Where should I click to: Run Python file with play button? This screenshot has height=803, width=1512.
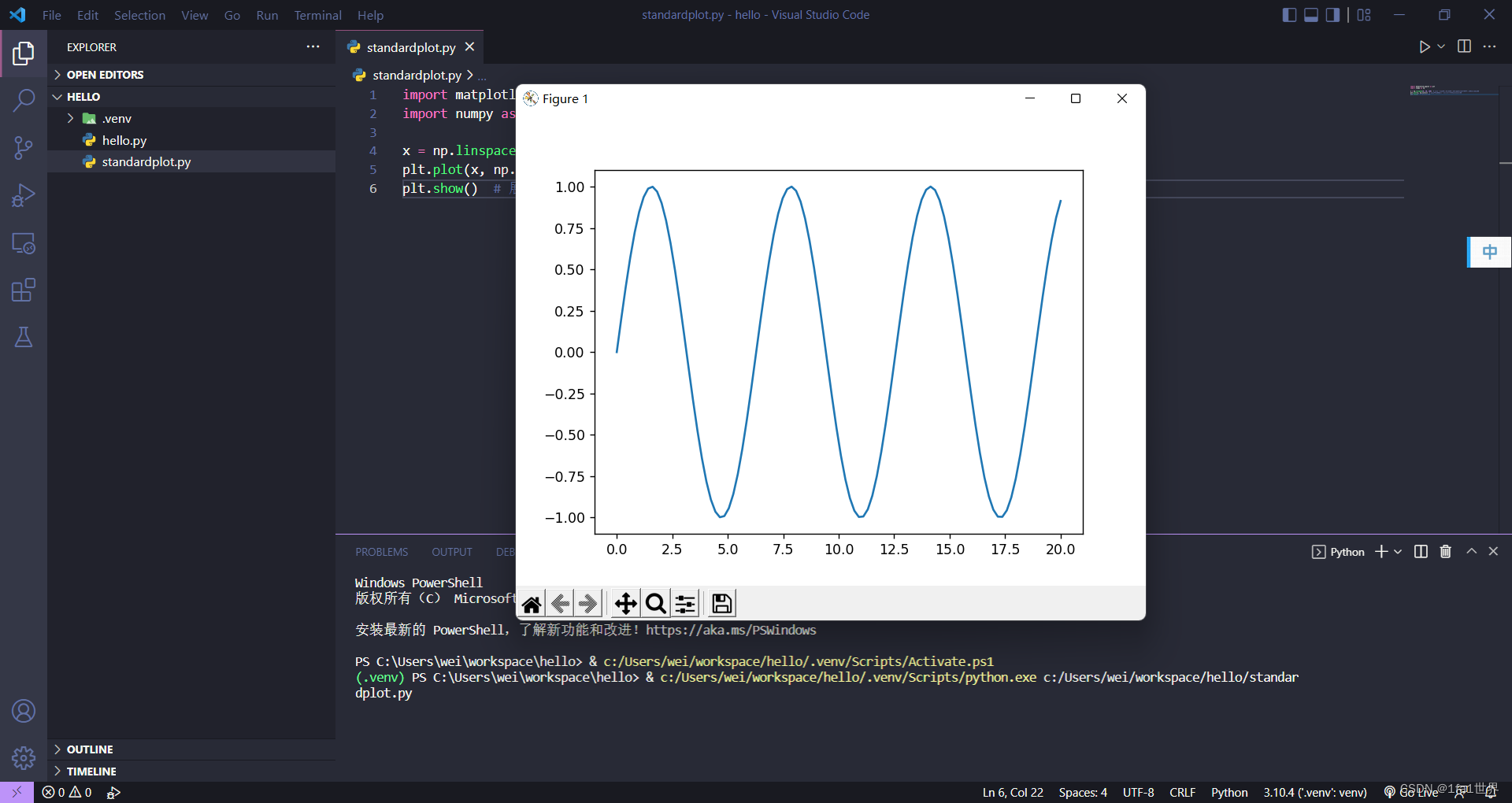click(1425, 47)
